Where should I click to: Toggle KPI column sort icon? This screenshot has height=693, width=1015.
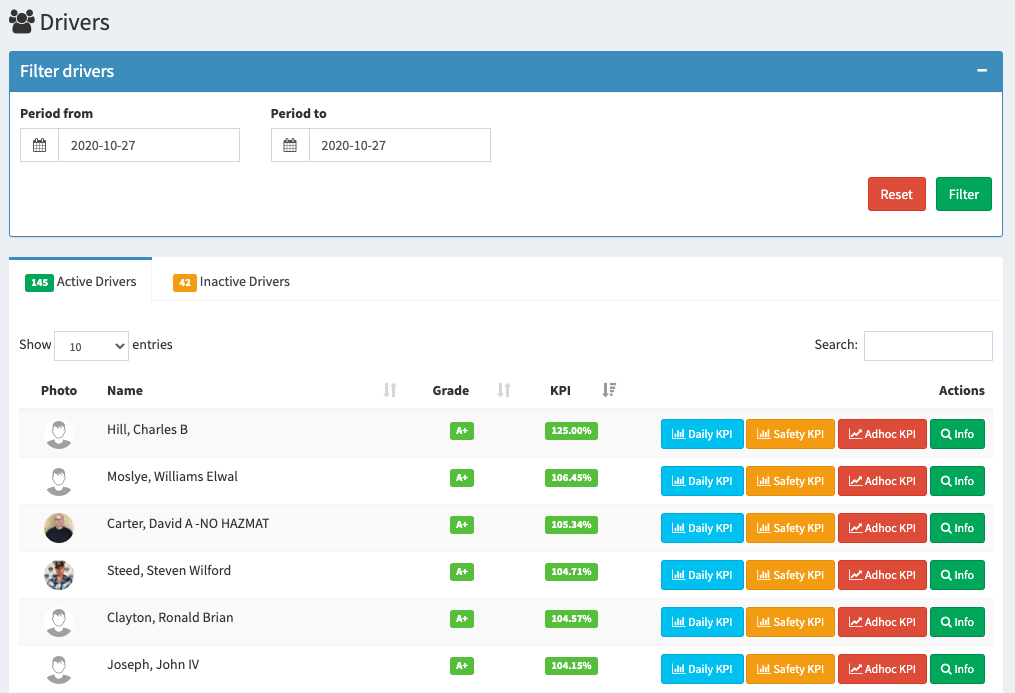(x=609, y=390)
